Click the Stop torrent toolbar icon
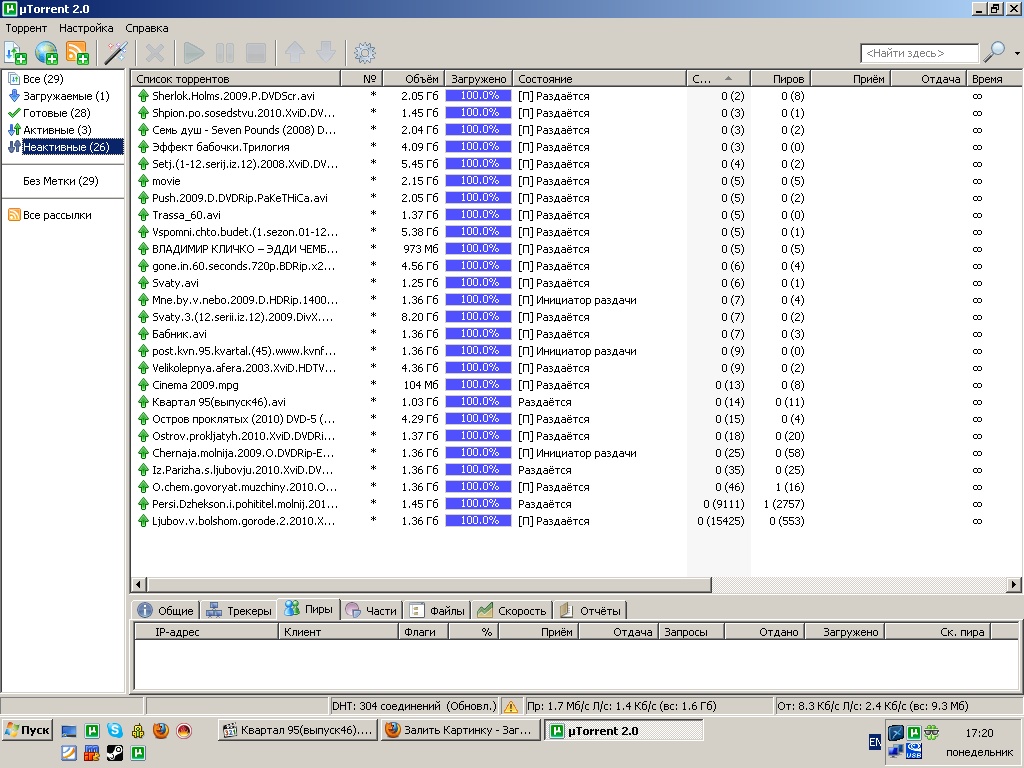The width and height of the screenshot is (1024, 768). click(x=255, y=53)
